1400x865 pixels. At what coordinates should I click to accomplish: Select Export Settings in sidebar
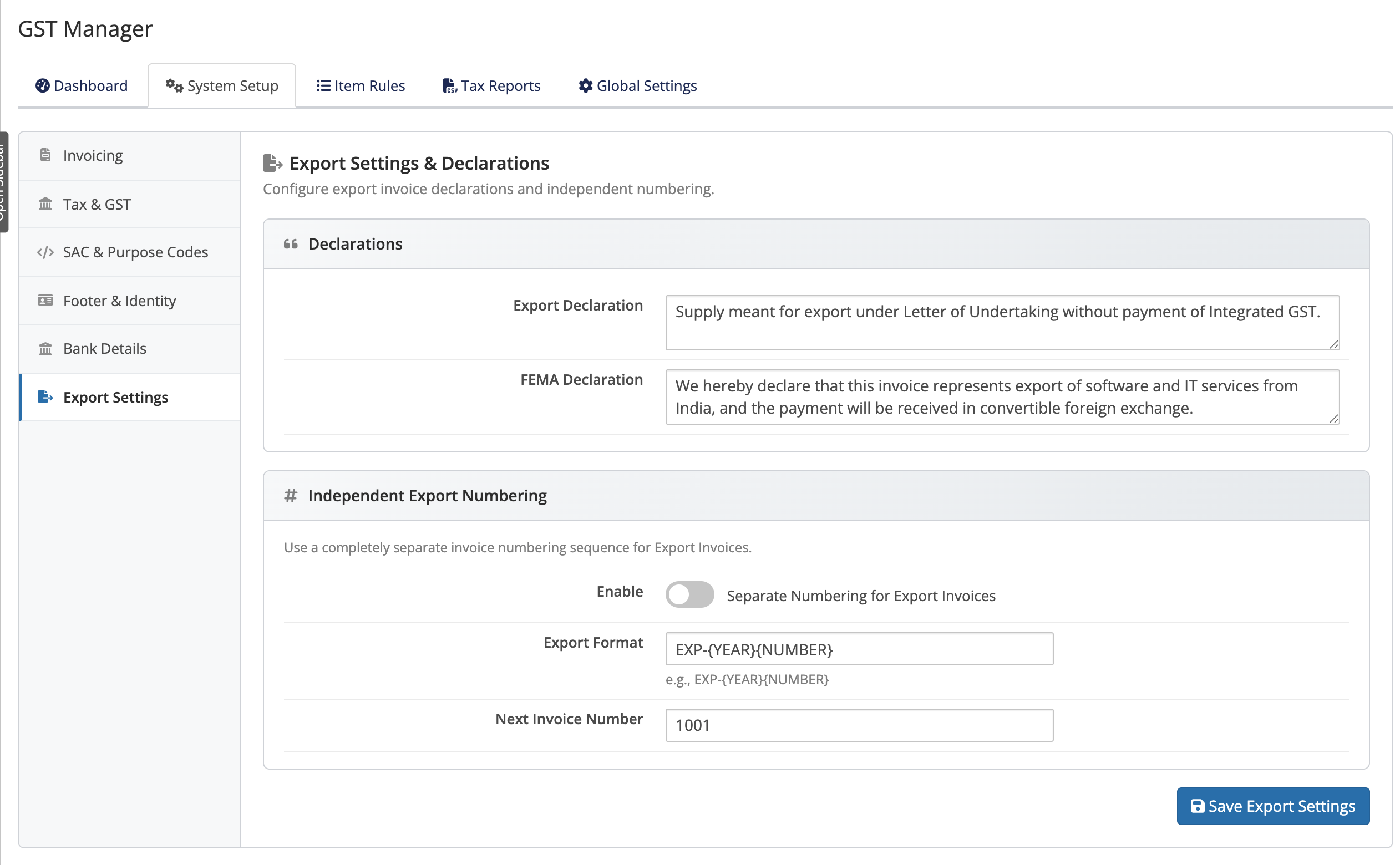point(129,398)
